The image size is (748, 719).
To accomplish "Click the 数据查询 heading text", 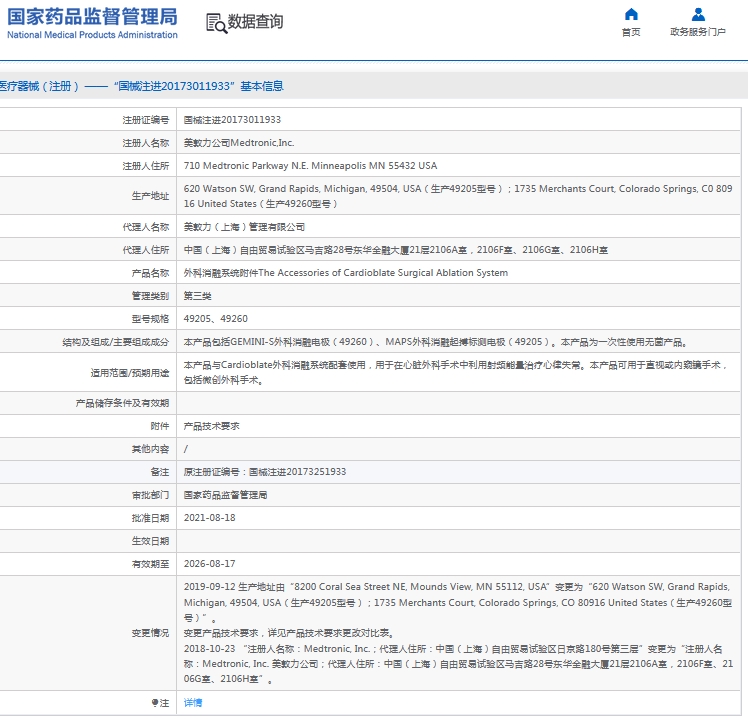I will coord(255,21).
